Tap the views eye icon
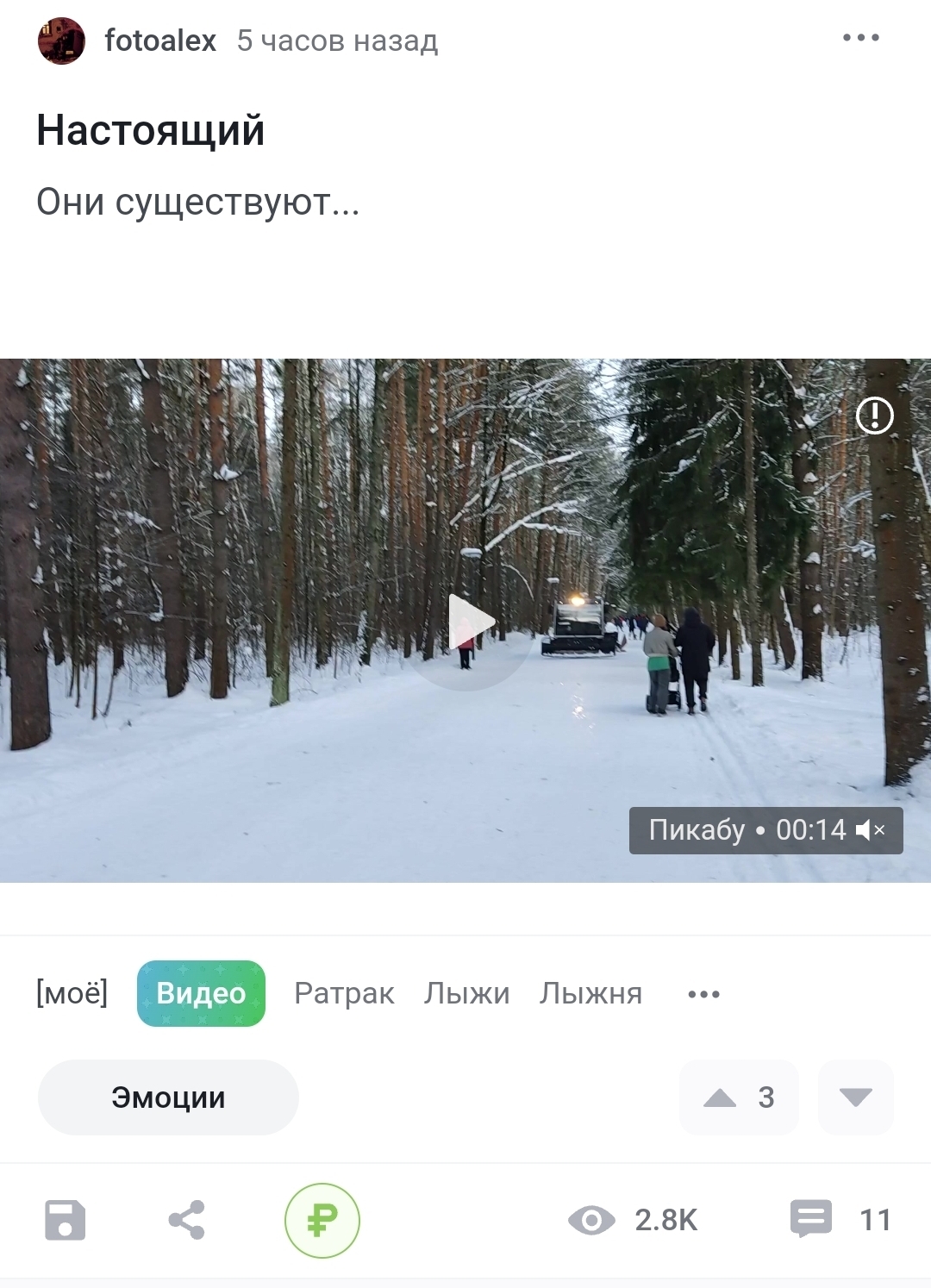 point(591,1220)
